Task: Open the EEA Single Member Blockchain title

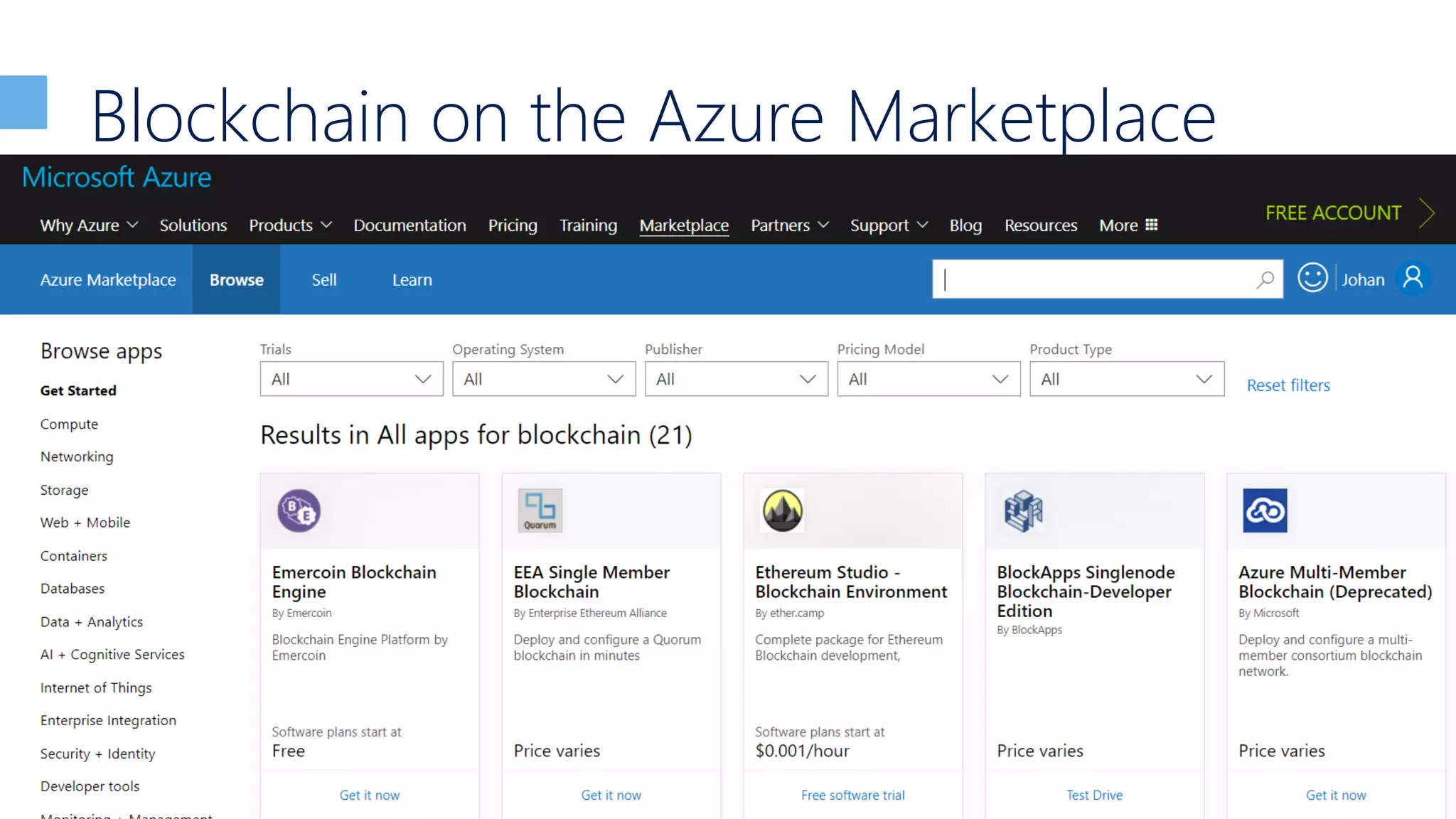Action: click(x=591, y=582)
